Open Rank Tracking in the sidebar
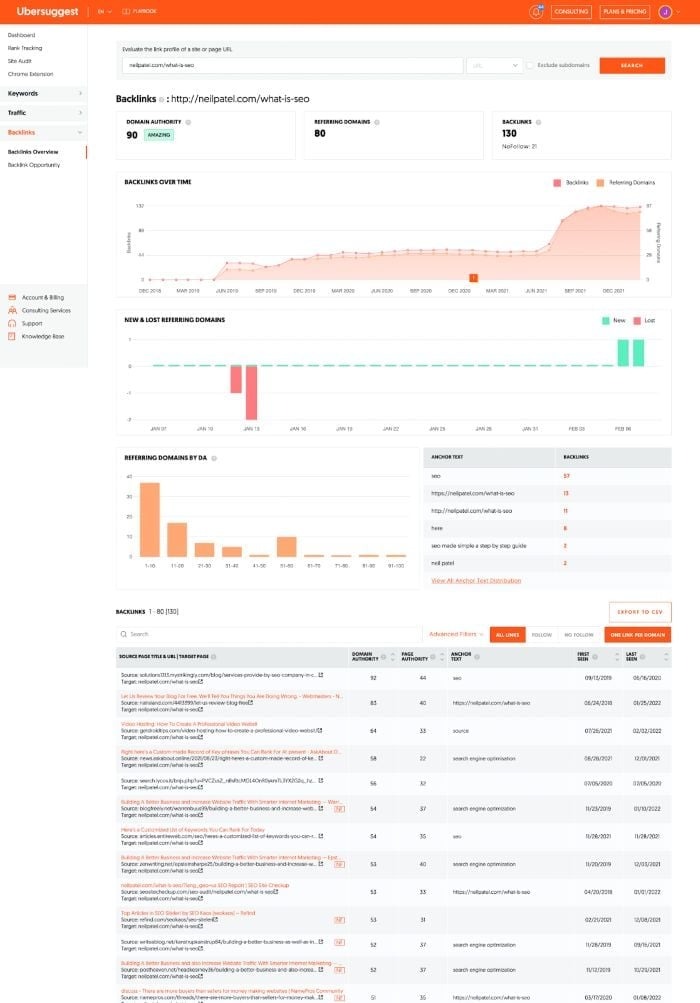Screen dimensions: 700x1003 [25, 48]
